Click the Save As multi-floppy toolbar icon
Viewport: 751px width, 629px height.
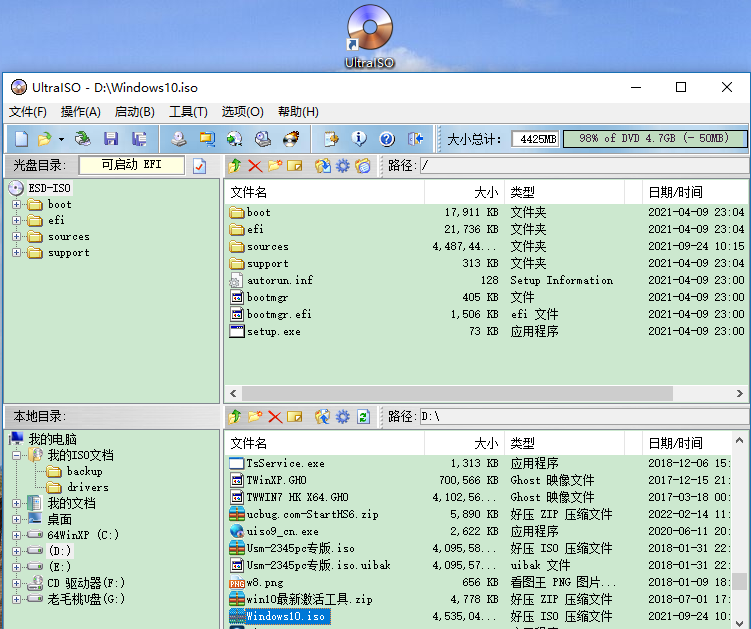pyautogui.click(x=139, y=139)
